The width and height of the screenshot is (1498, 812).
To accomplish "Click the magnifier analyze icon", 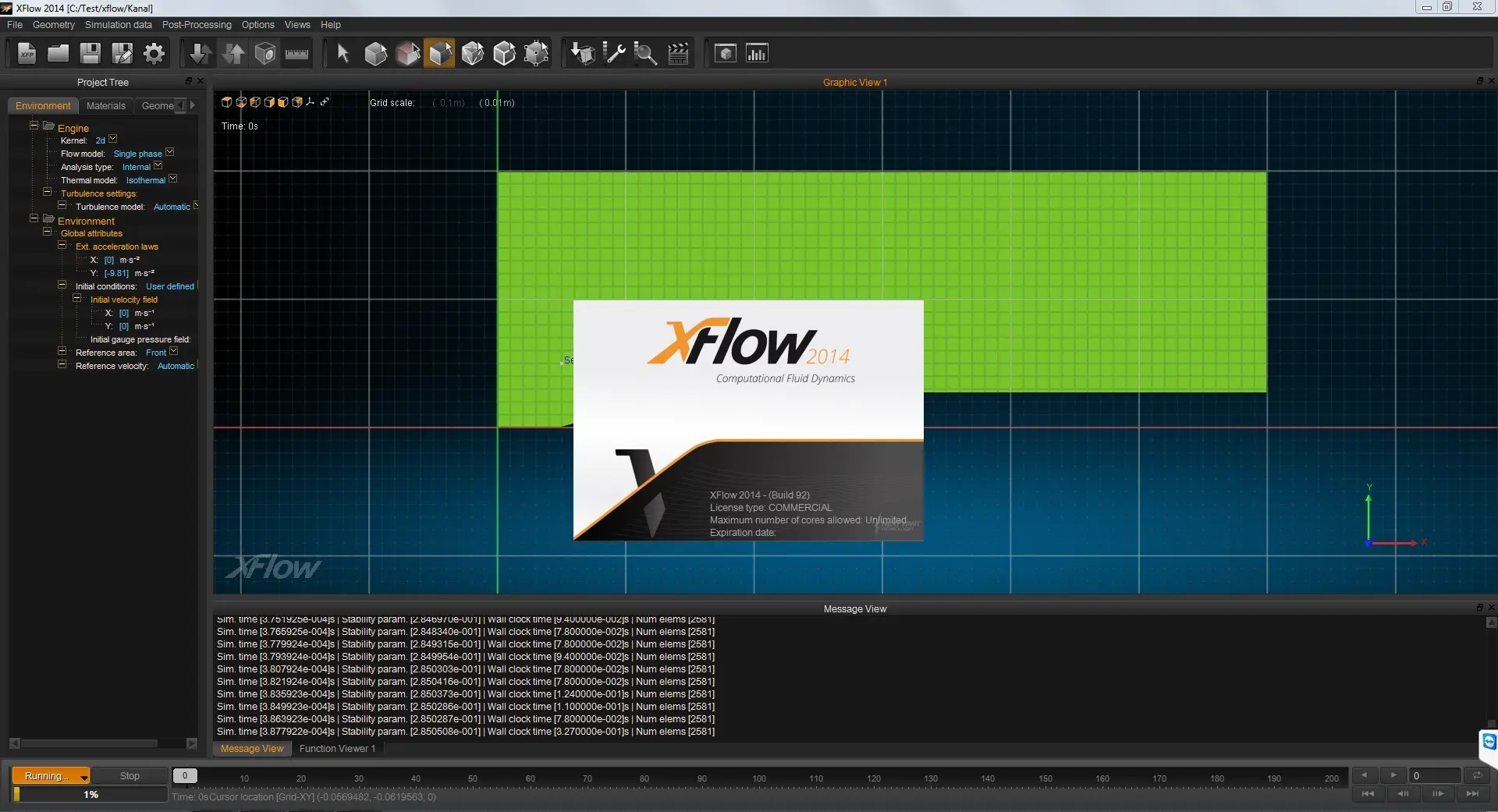I will [x=645, y=54].
